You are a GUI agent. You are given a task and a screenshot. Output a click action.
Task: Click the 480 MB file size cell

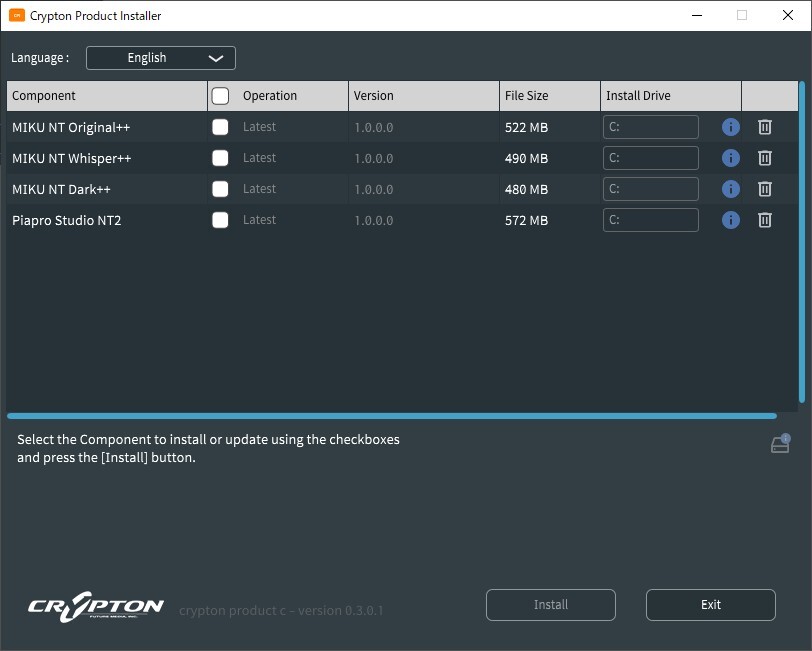(526, 190)
